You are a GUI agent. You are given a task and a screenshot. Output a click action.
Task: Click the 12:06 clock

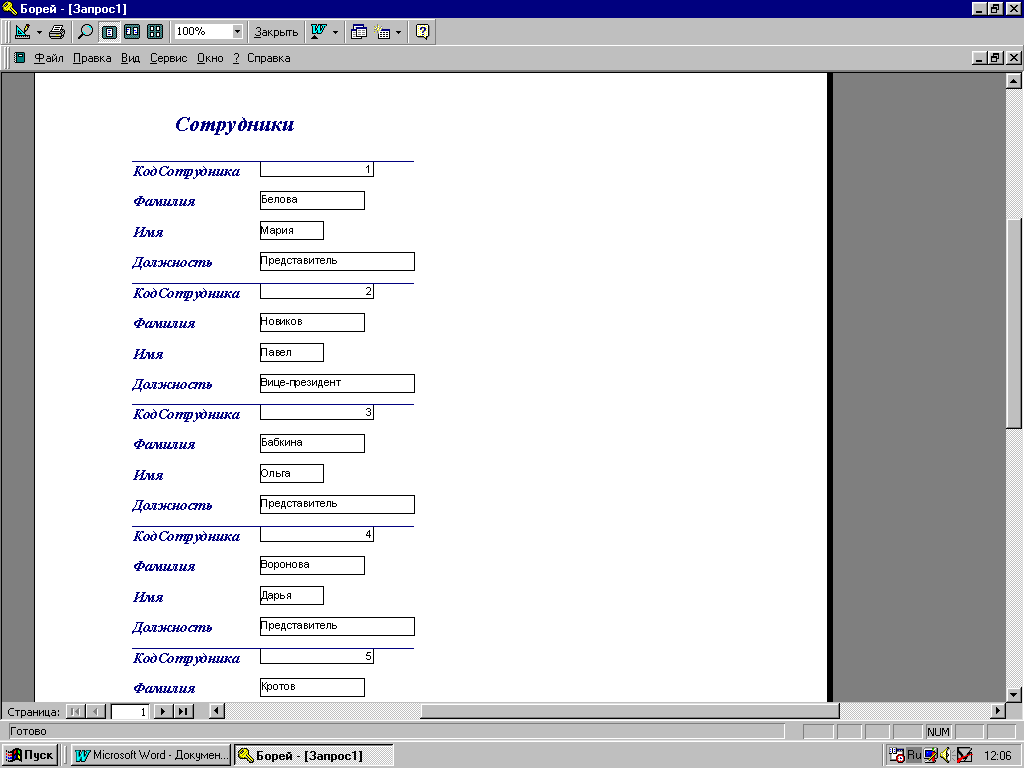[997, 755]
